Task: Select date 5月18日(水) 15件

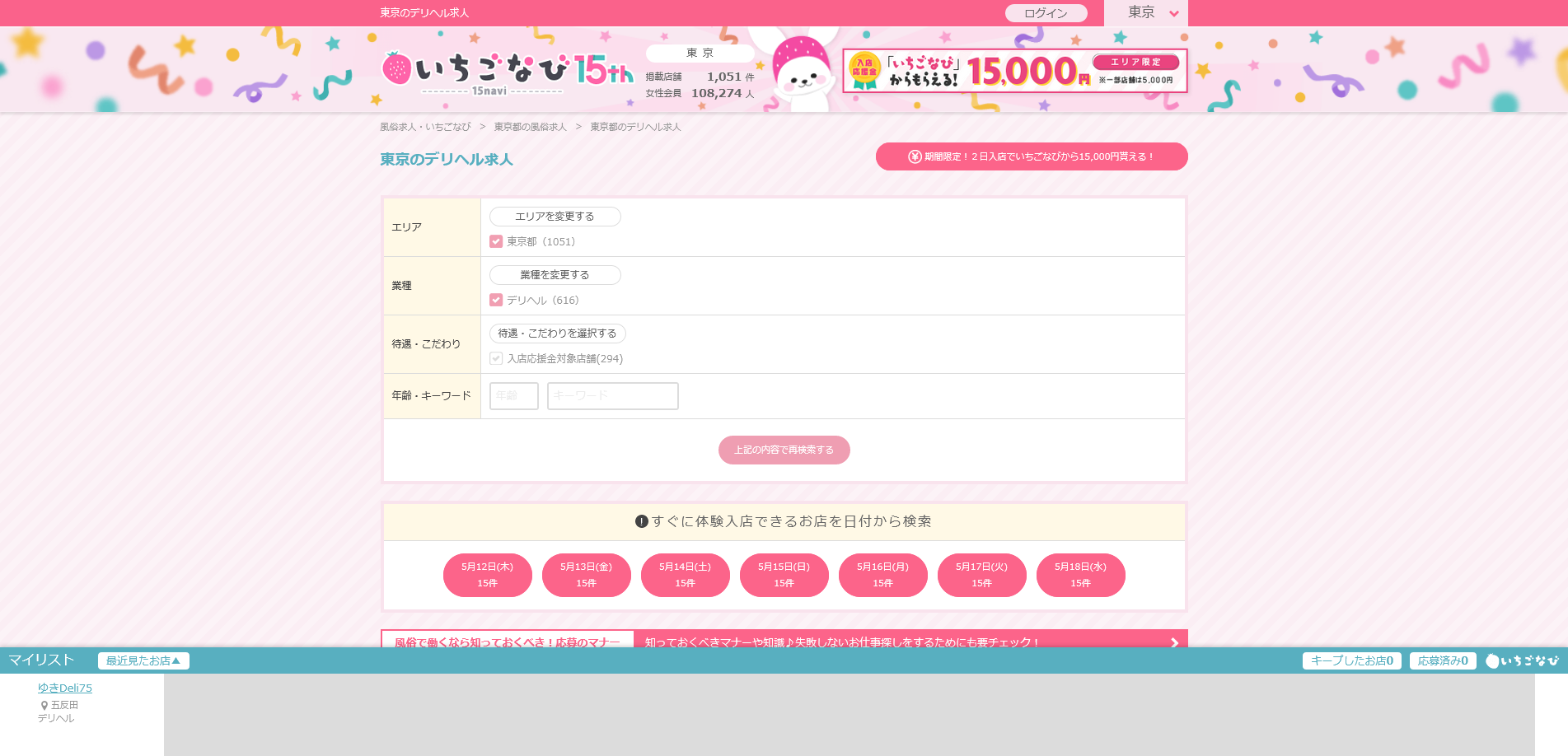Action: [1081, 575]
